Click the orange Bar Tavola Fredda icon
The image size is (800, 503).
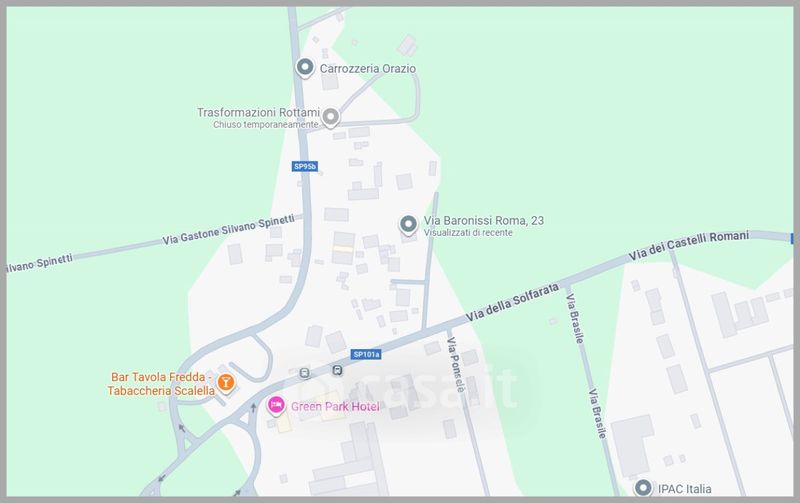(226, 383)
